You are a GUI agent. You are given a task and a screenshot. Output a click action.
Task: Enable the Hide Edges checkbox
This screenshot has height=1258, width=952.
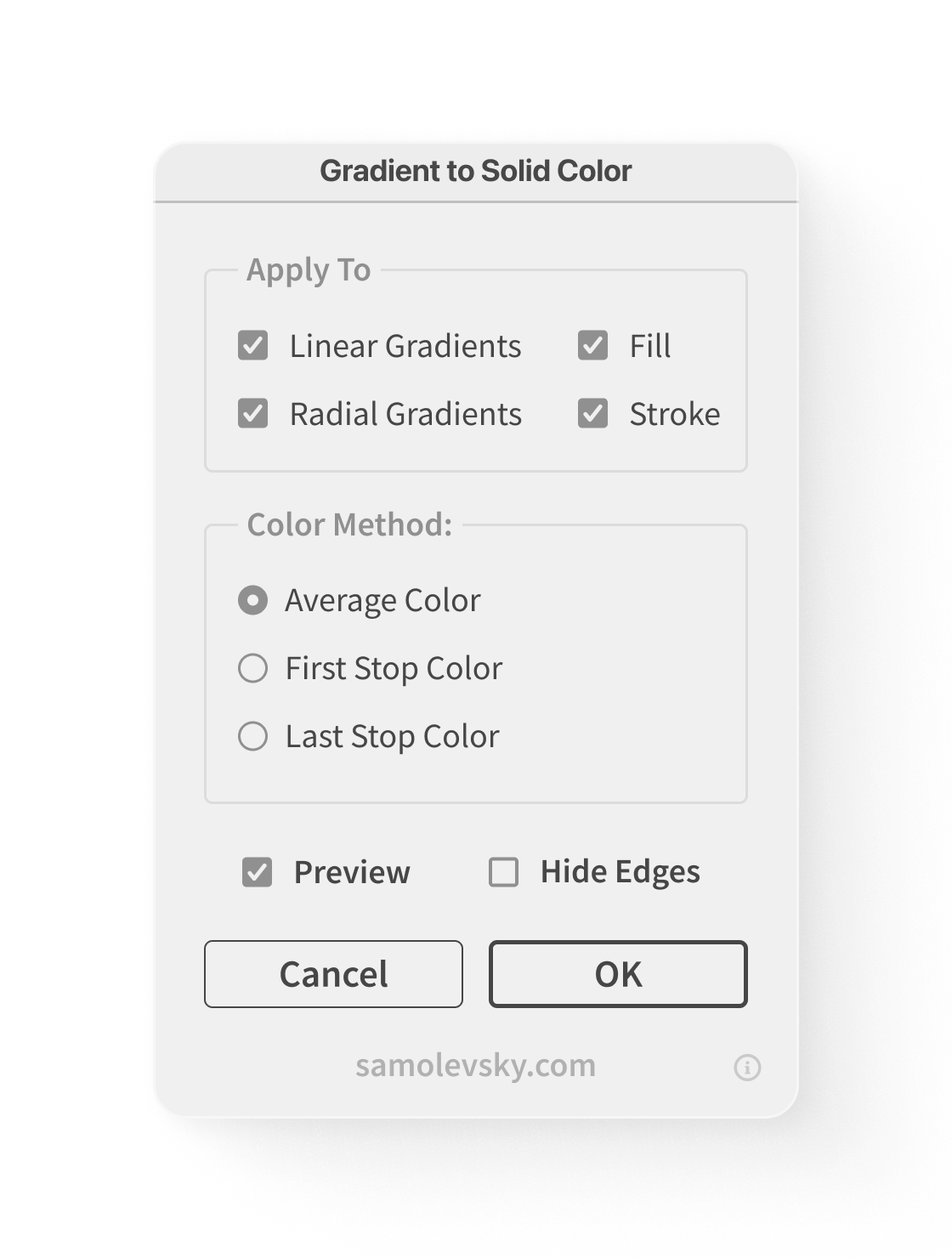(x=503, y=872)
